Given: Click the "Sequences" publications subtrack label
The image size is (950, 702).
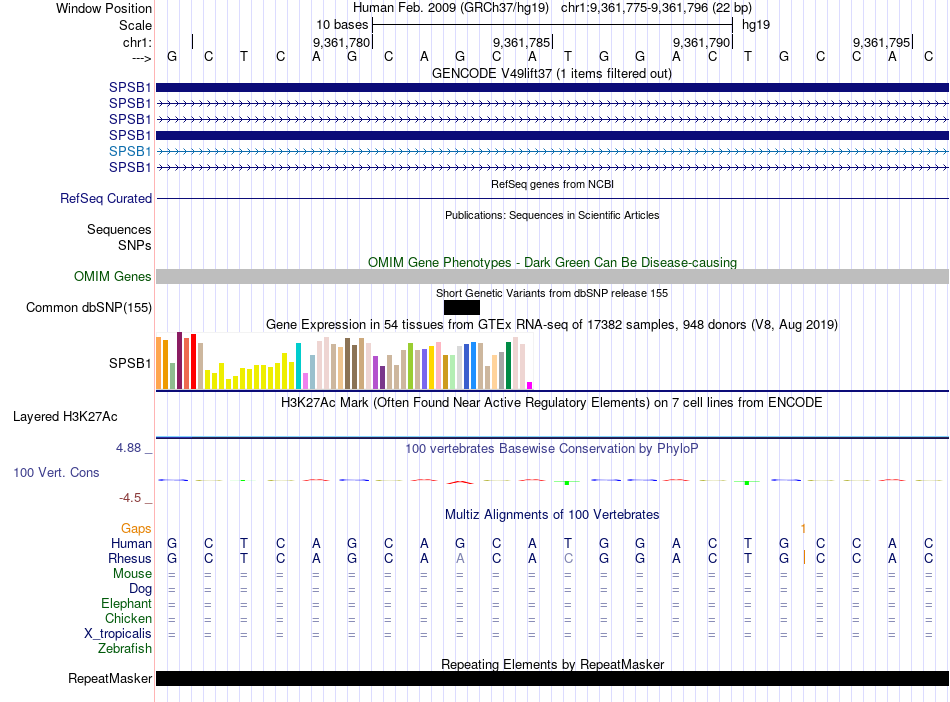Looking at the screenshot, I should pos(119,229).
